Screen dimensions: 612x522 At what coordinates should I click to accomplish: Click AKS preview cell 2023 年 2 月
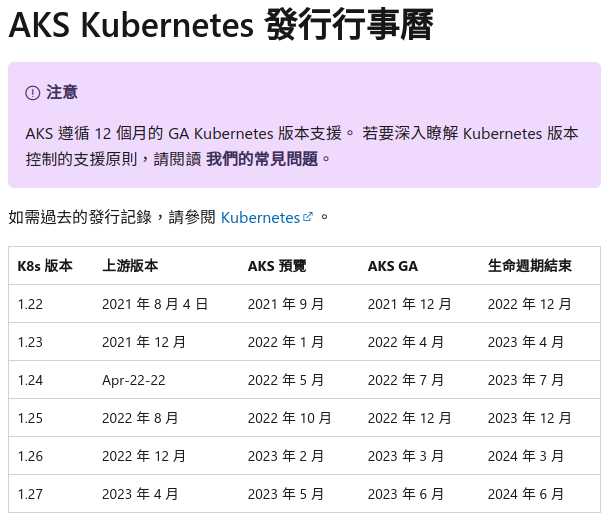[x=286, y=456]
